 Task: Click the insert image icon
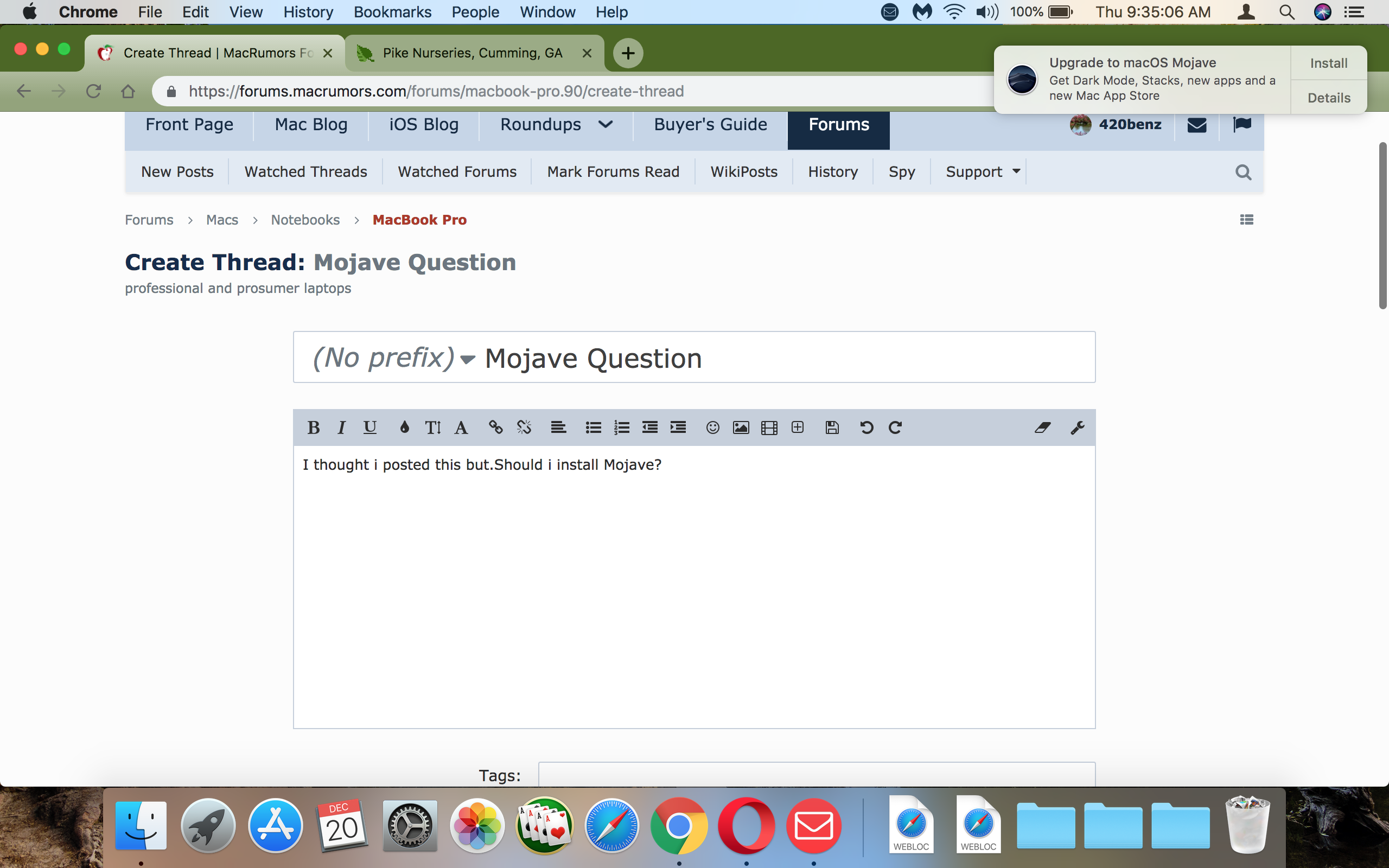[741, 427]
